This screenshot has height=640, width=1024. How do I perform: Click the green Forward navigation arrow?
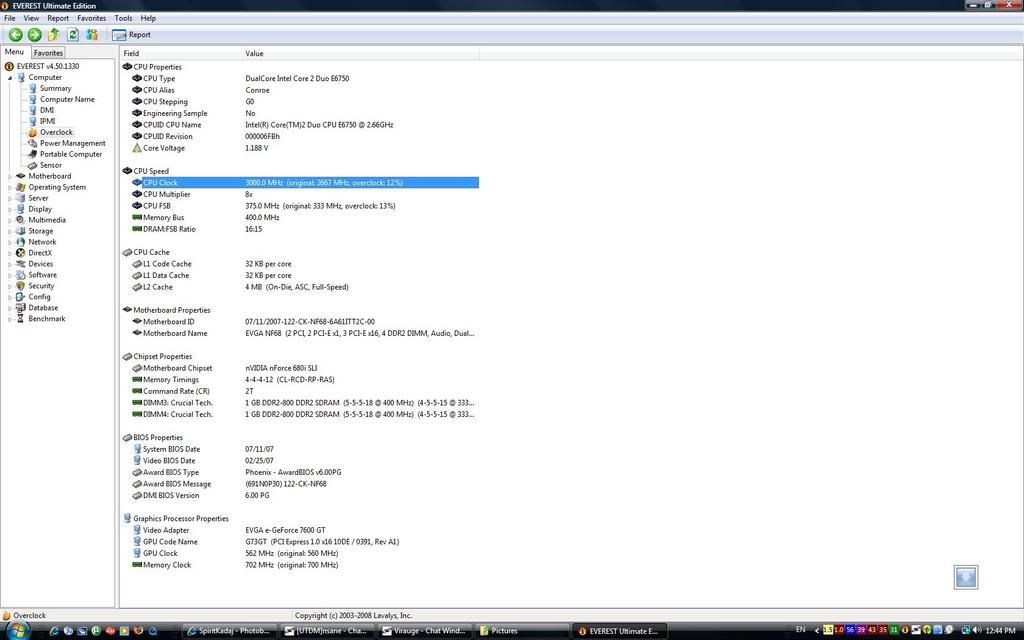(x=35, y=35)
